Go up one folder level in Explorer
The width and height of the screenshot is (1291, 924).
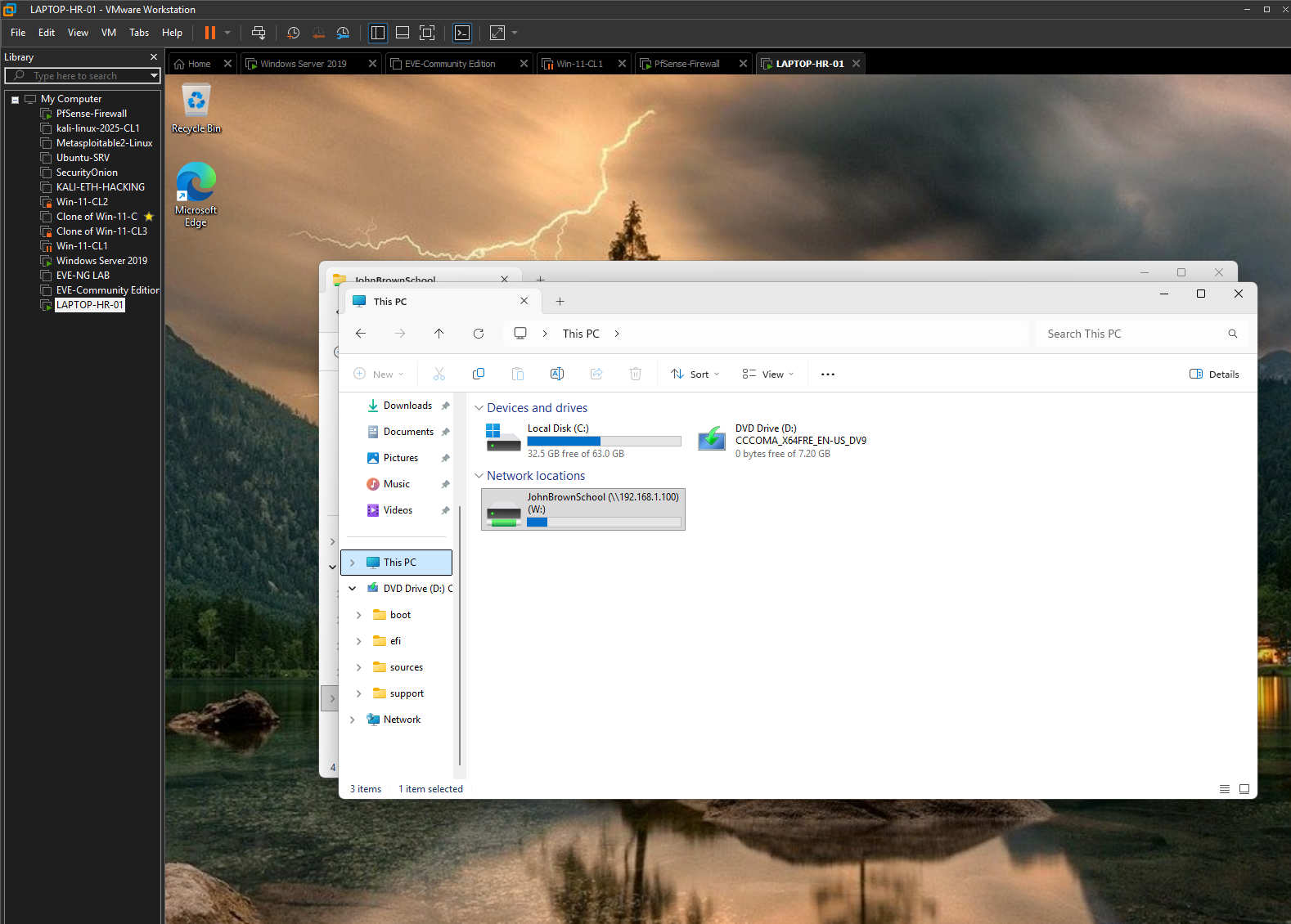click(x=439, y=334)
